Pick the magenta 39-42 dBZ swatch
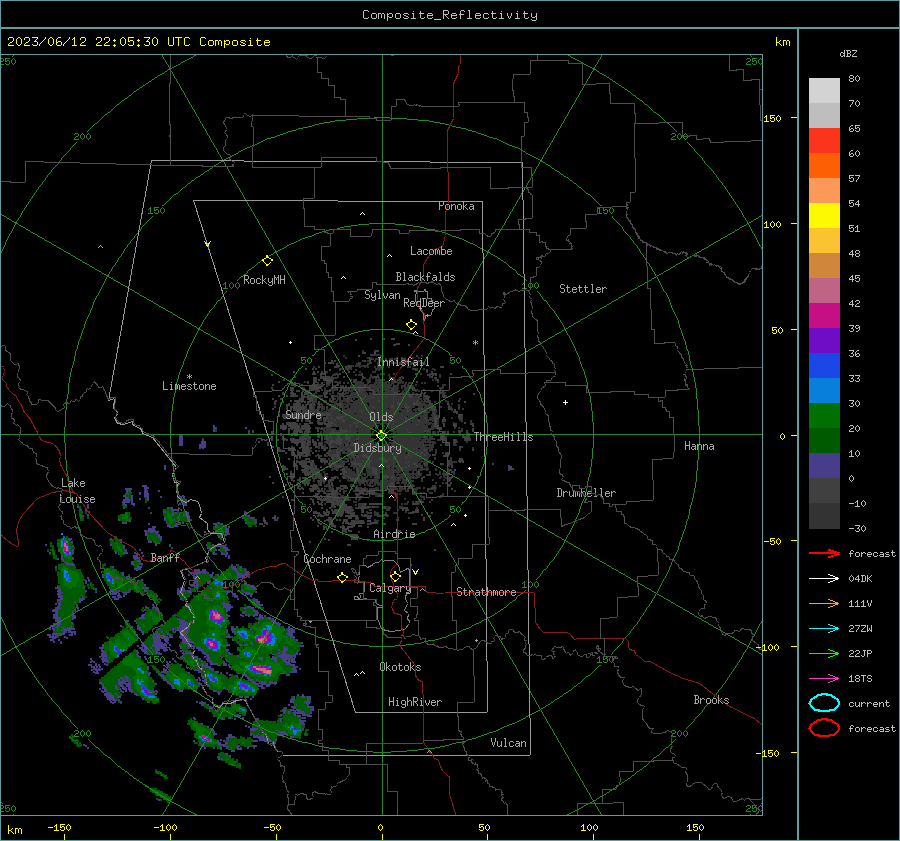The width and height of the screenshot is (900, 841). (x=824, y=316)
